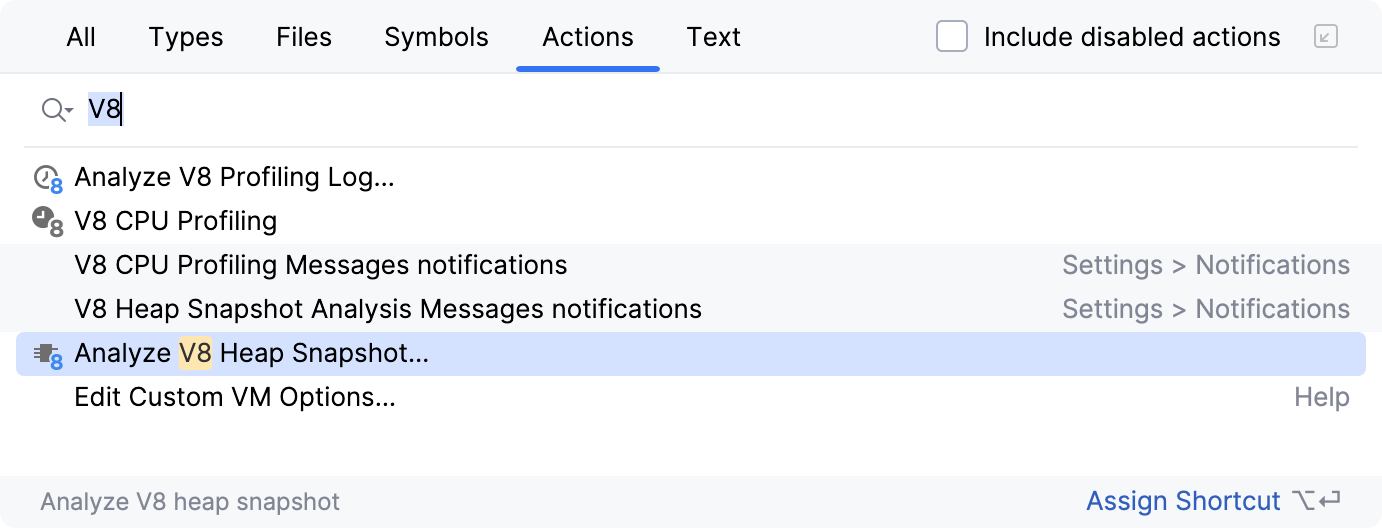Switch to the All tab
Image resolution: width=1382 pixels, height=528 pixels.
pyautogui.click(x=81, y=38)
